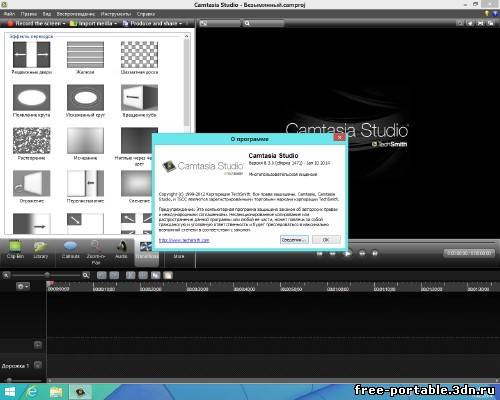This screenshot has width=500, height=400.
Task: Select the Zoom-n-Pan tool
Action: [x=96, y=253]
